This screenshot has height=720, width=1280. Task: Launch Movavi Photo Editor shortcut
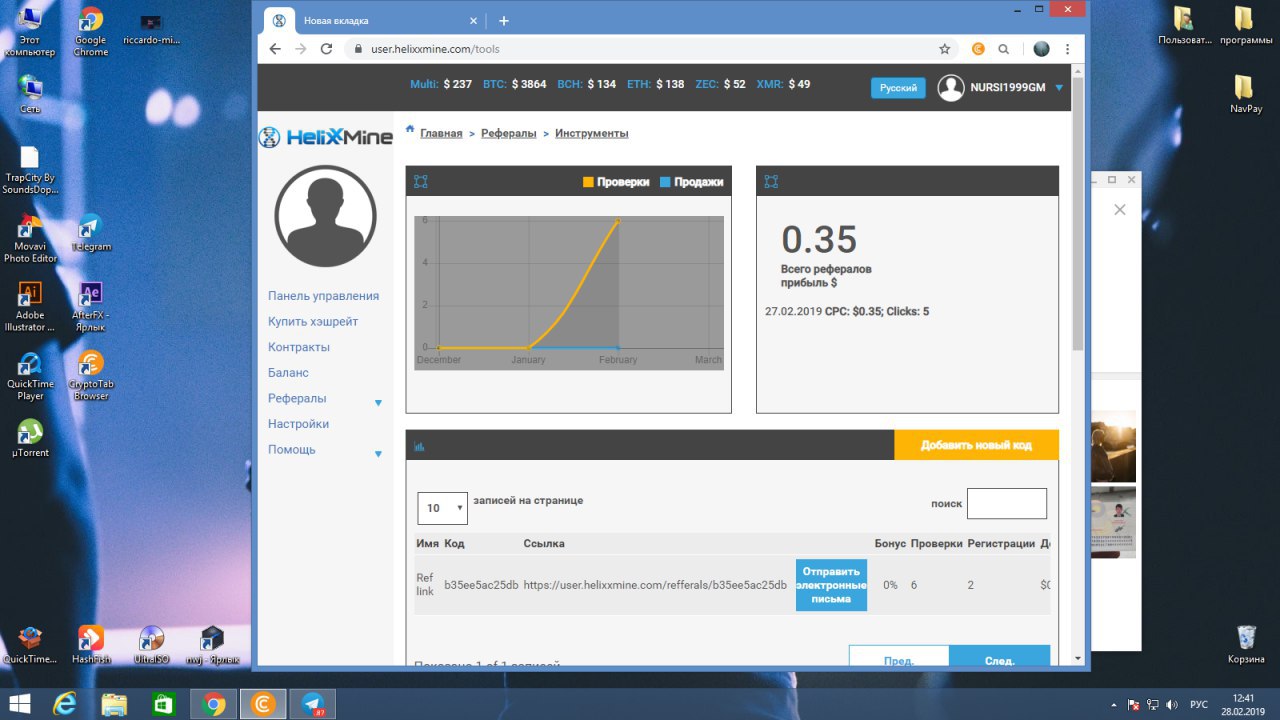(x=30, y=238)
